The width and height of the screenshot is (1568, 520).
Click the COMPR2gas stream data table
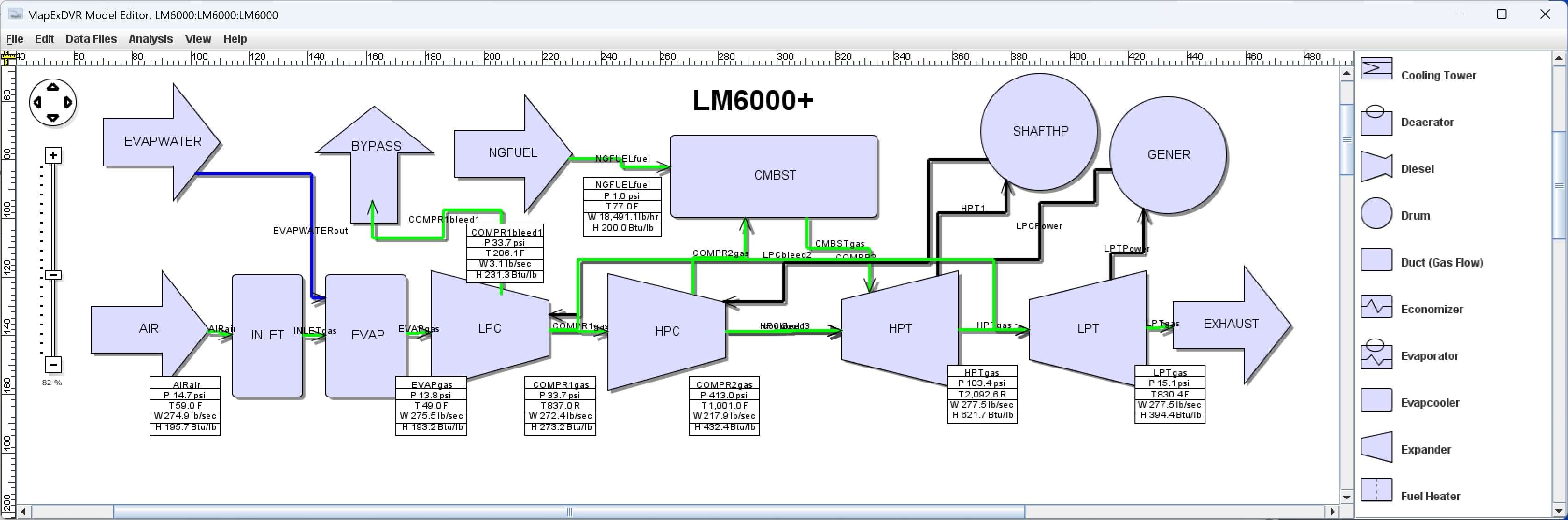tap(724, 405)
